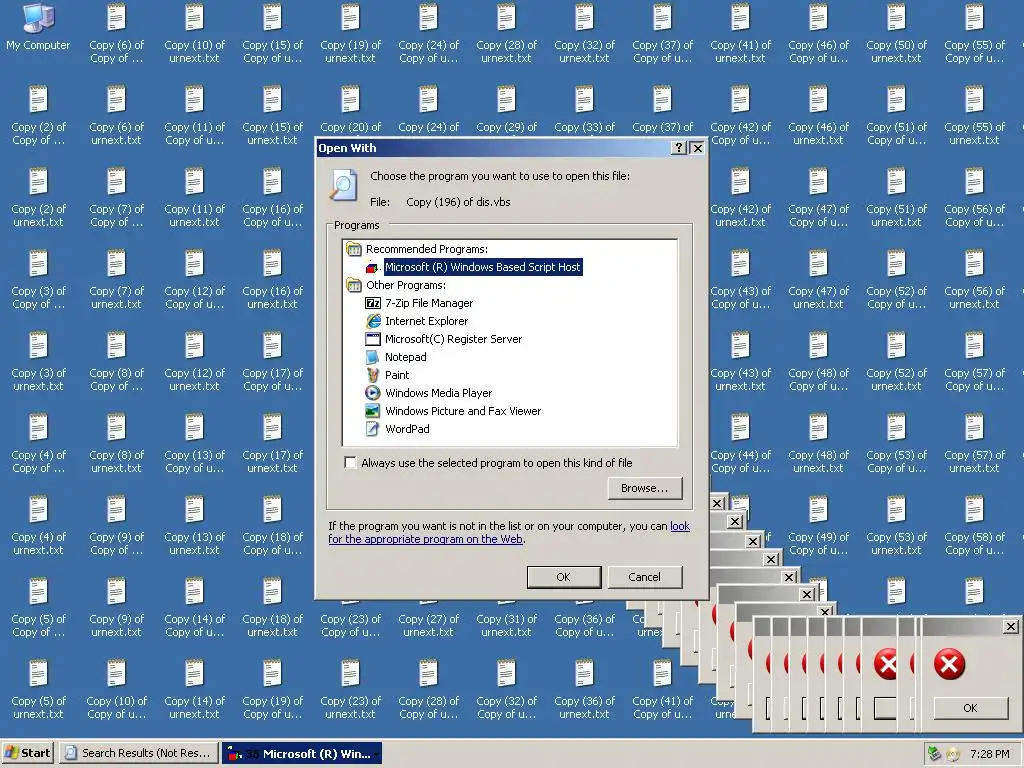Viewport: 1024px width, 768px height.
Task: Click the Microsoft (R) Win... taskbar group
Action: [x=302, y=753]
